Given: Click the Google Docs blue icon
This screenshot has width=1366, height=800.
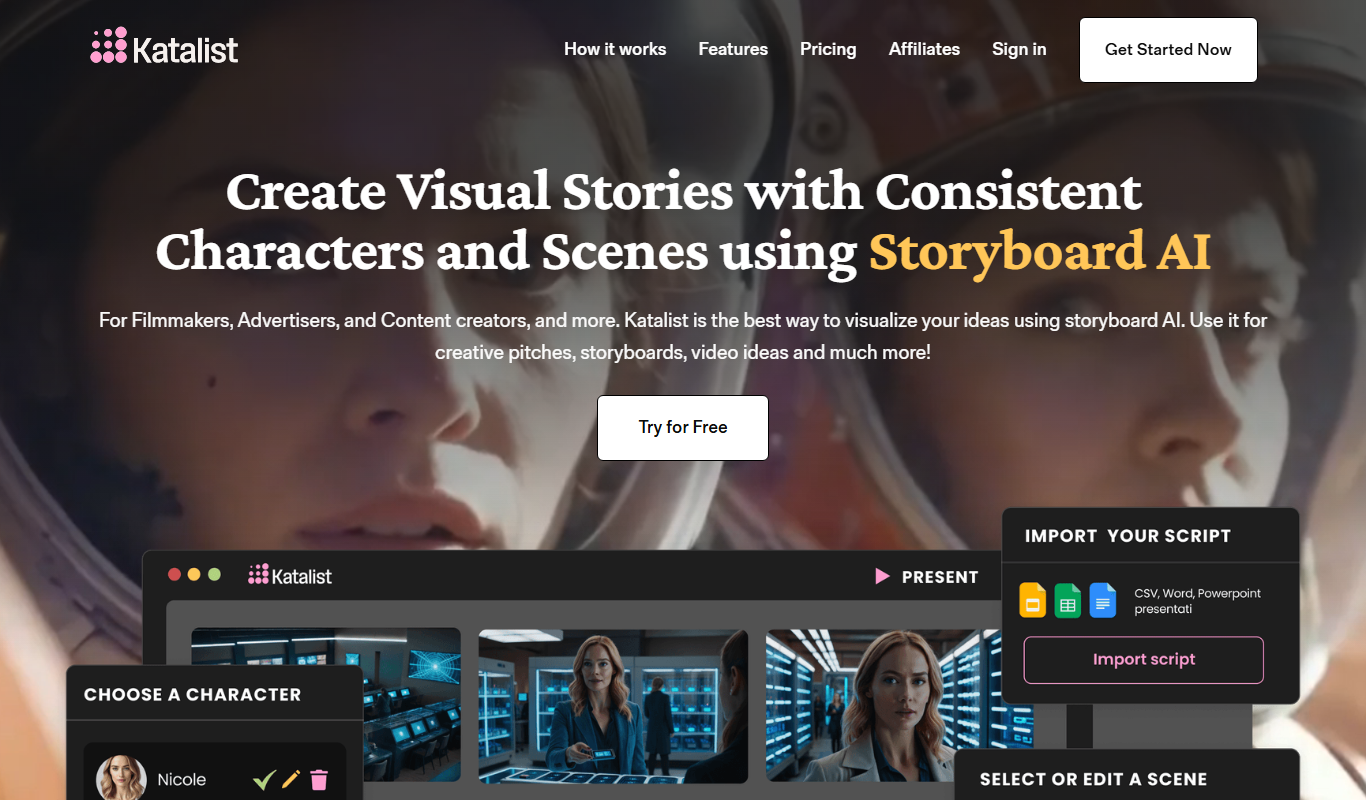Looking at the screenshot, I should coord(1102,601).
